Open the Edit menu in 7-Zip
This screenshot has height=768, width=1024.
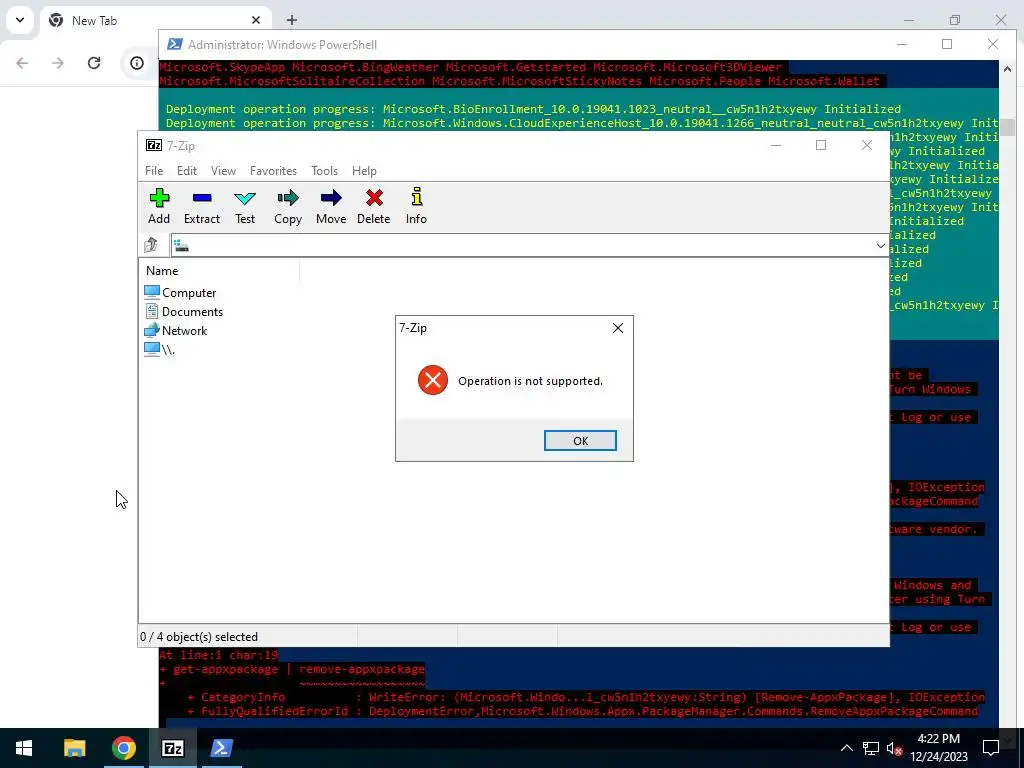tap(187, 170)
